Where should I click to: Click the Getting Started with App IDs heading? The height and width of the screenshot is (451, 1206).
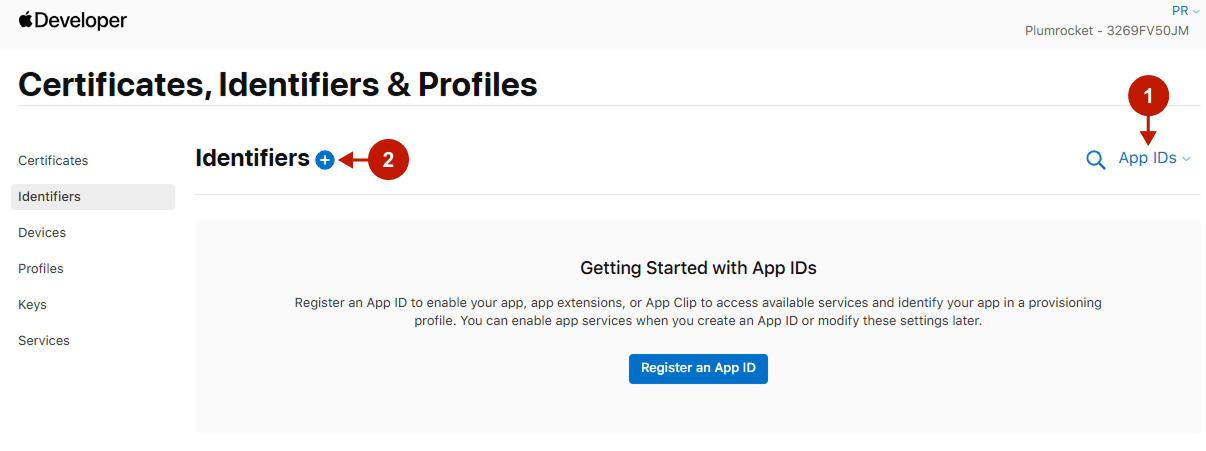tap(698, 268)
